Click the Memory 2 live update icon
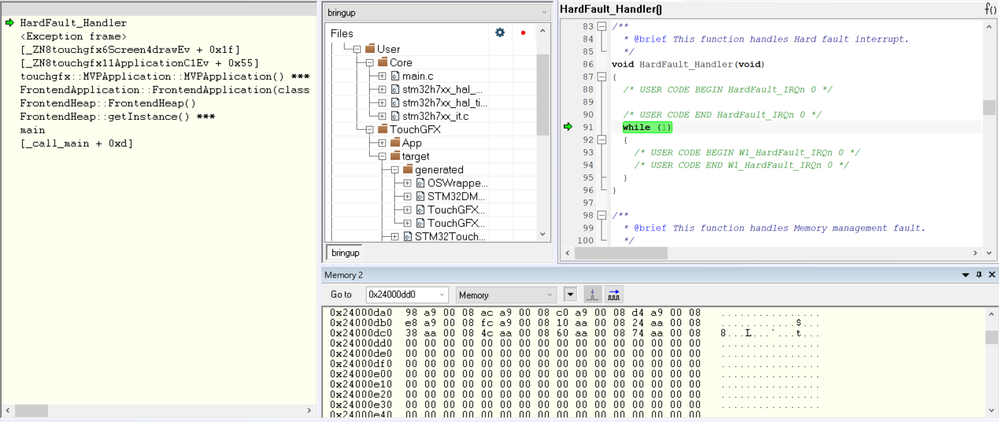Viewport: 999px width, 422px height. click(592, 295)
